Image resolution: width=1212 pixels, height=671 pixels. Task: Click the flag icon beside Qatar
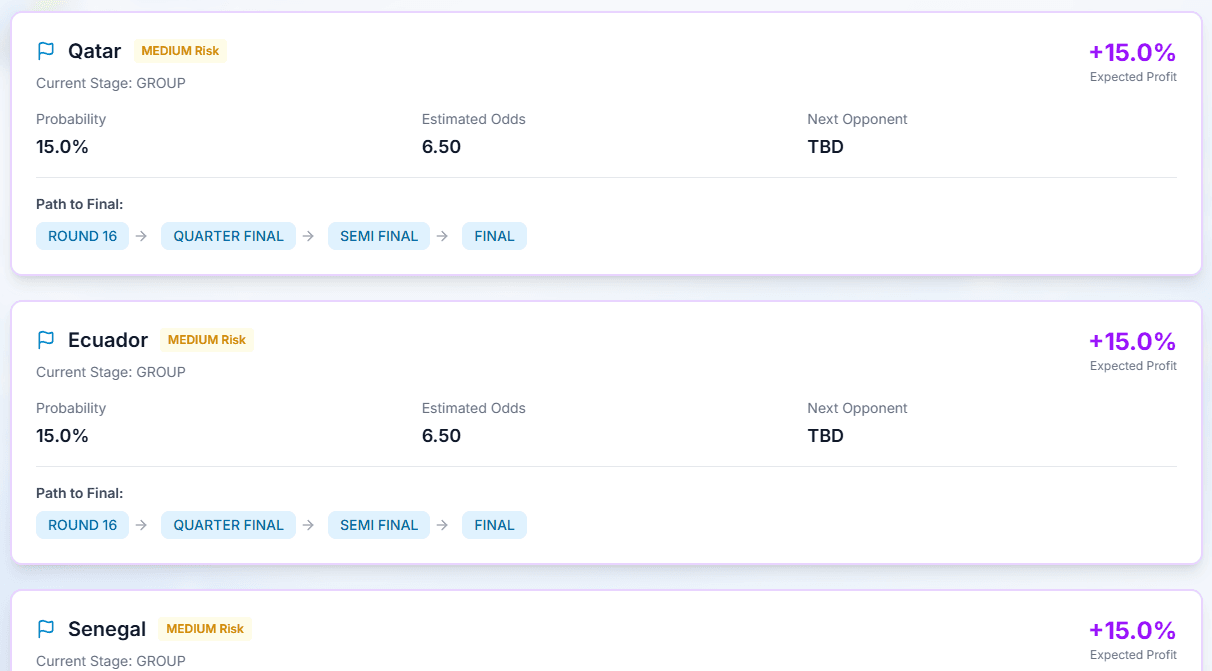(x=45, y=51)
